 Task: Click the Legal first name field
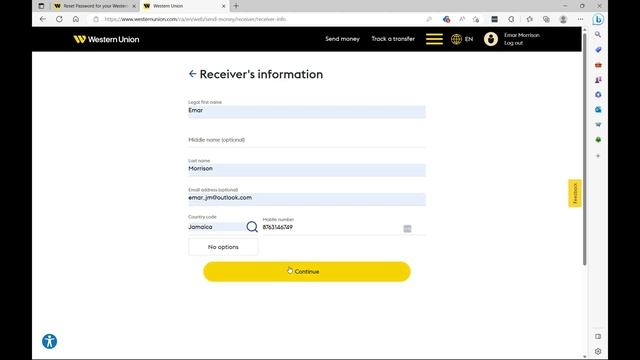(x=307, y=111)
